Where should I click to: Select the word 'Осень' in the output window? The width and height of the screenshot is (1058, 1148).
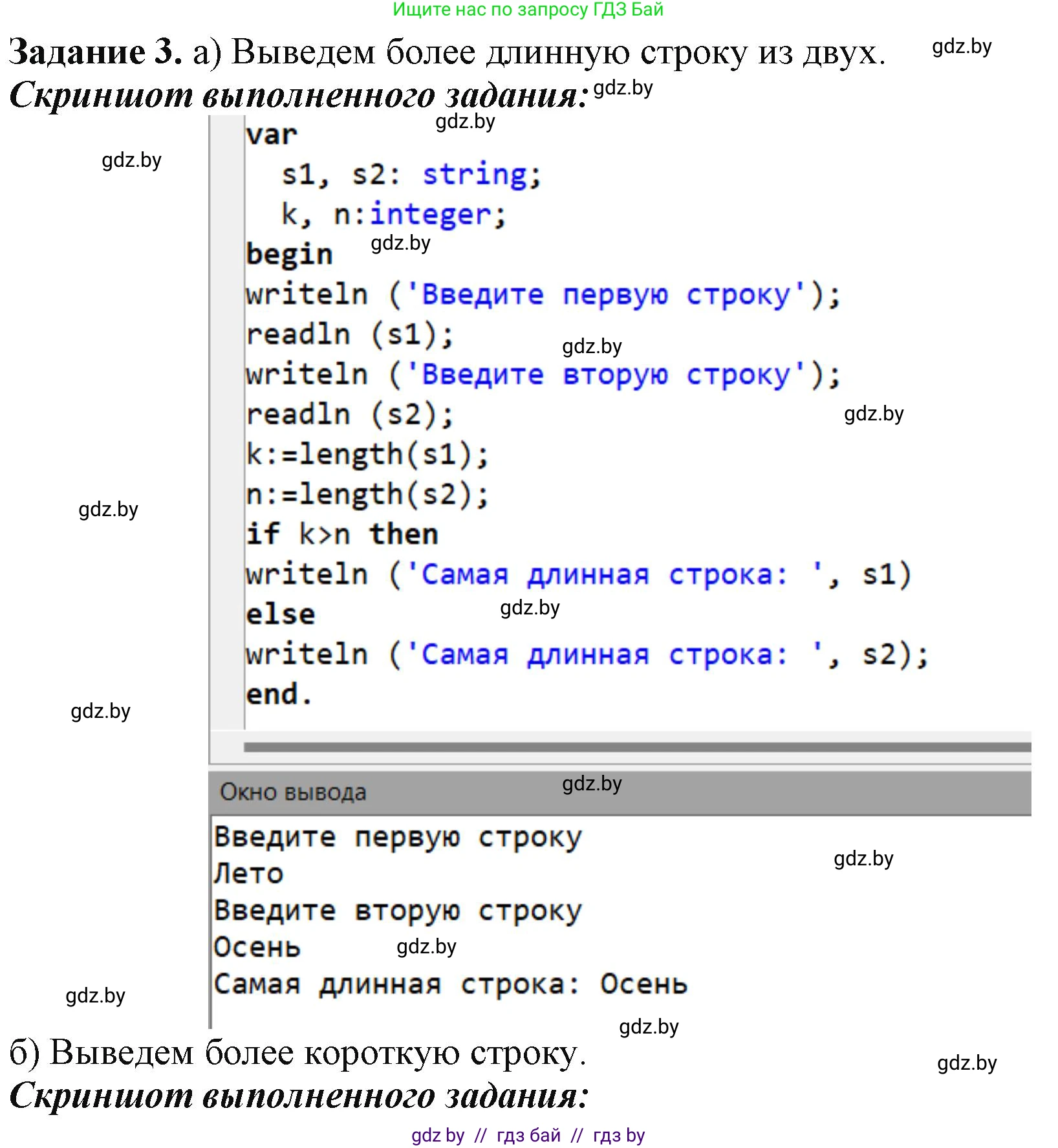click(x=256, y=946)
